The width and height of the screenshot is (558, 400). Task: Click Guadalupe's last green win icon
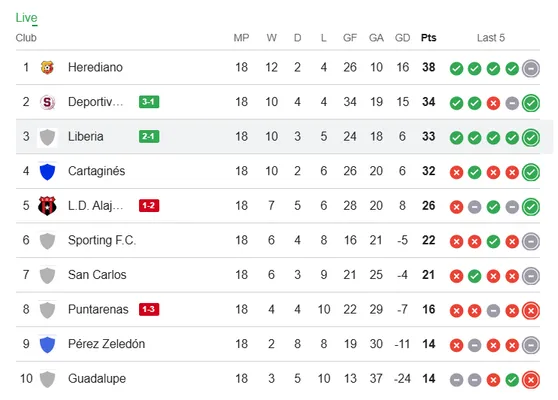[x=512, y=380]
